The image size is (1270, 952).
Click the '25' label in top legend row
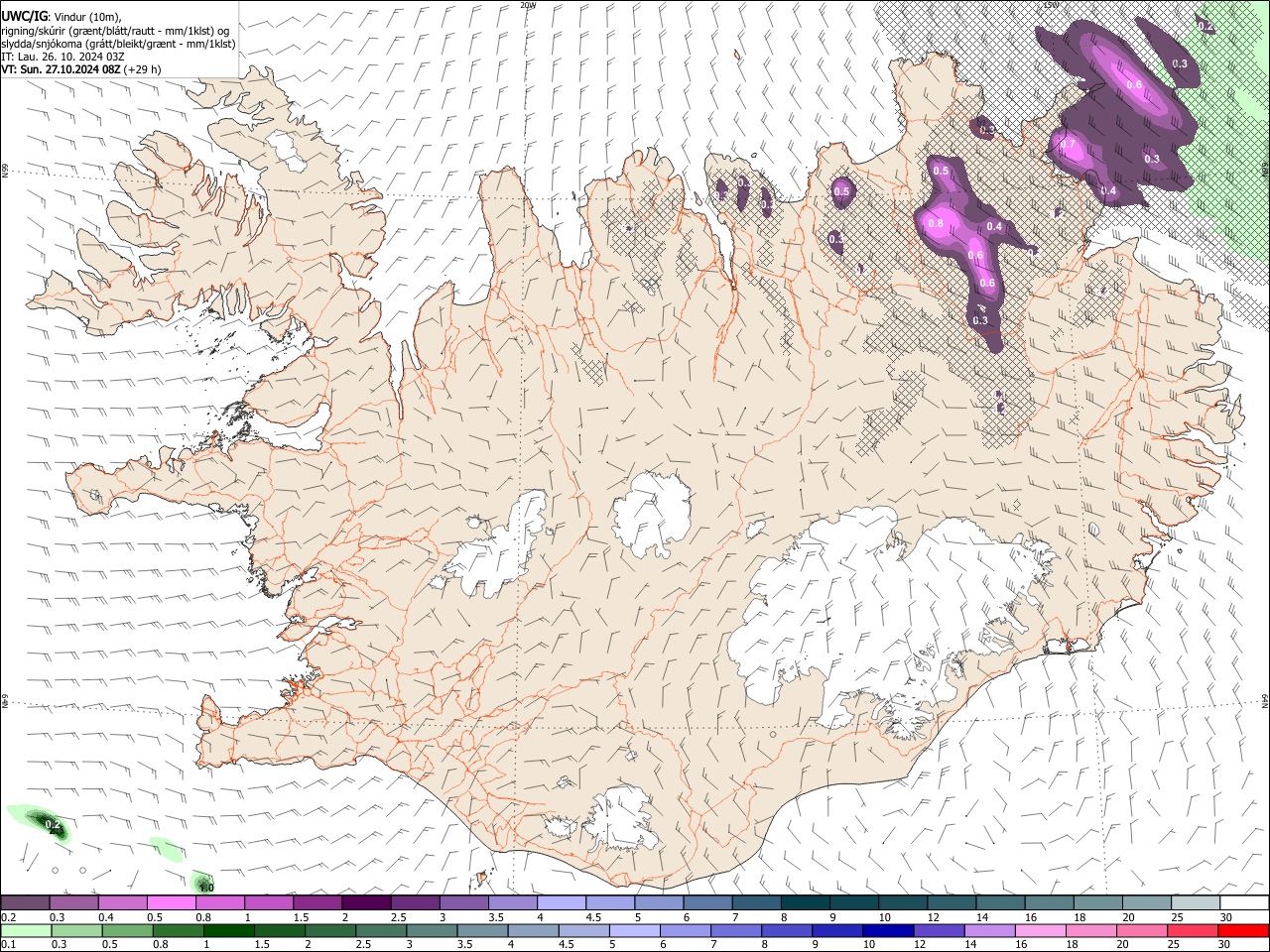pyautogui.click(x=1178, y=917)
